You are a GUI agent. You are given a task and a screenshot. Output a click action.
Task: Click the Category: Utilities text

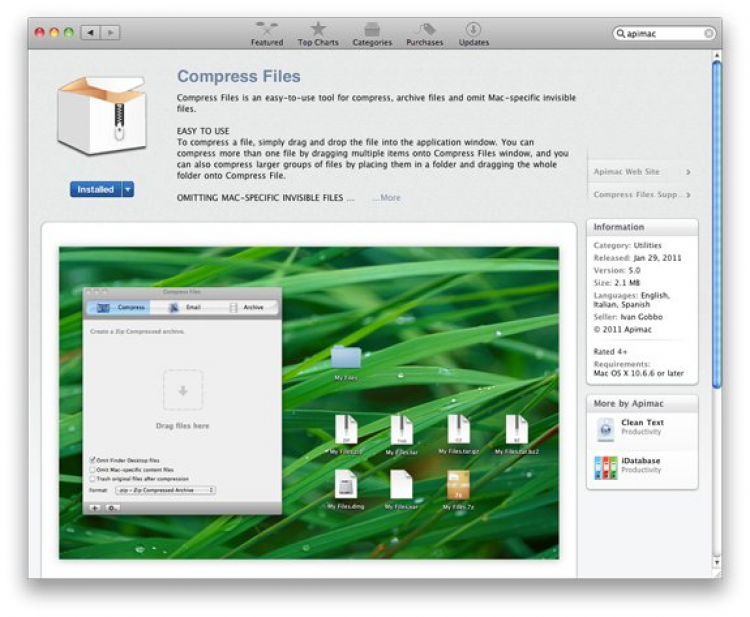[627, 245]
